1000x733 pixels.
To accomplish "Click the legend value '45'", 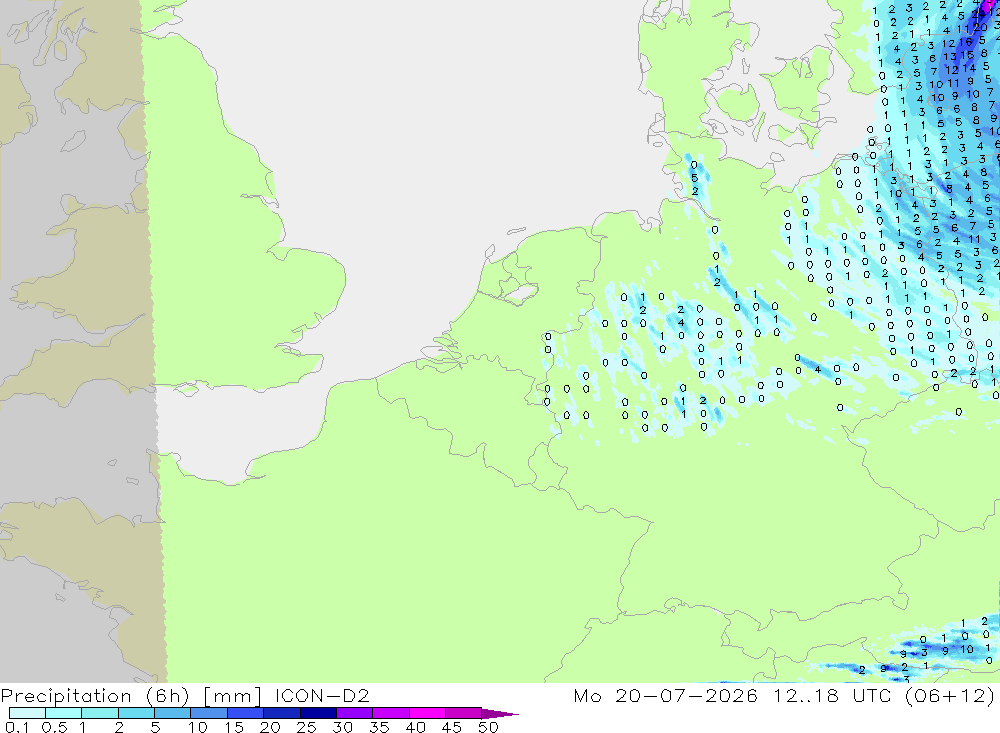I will click(x=452, y=727).
